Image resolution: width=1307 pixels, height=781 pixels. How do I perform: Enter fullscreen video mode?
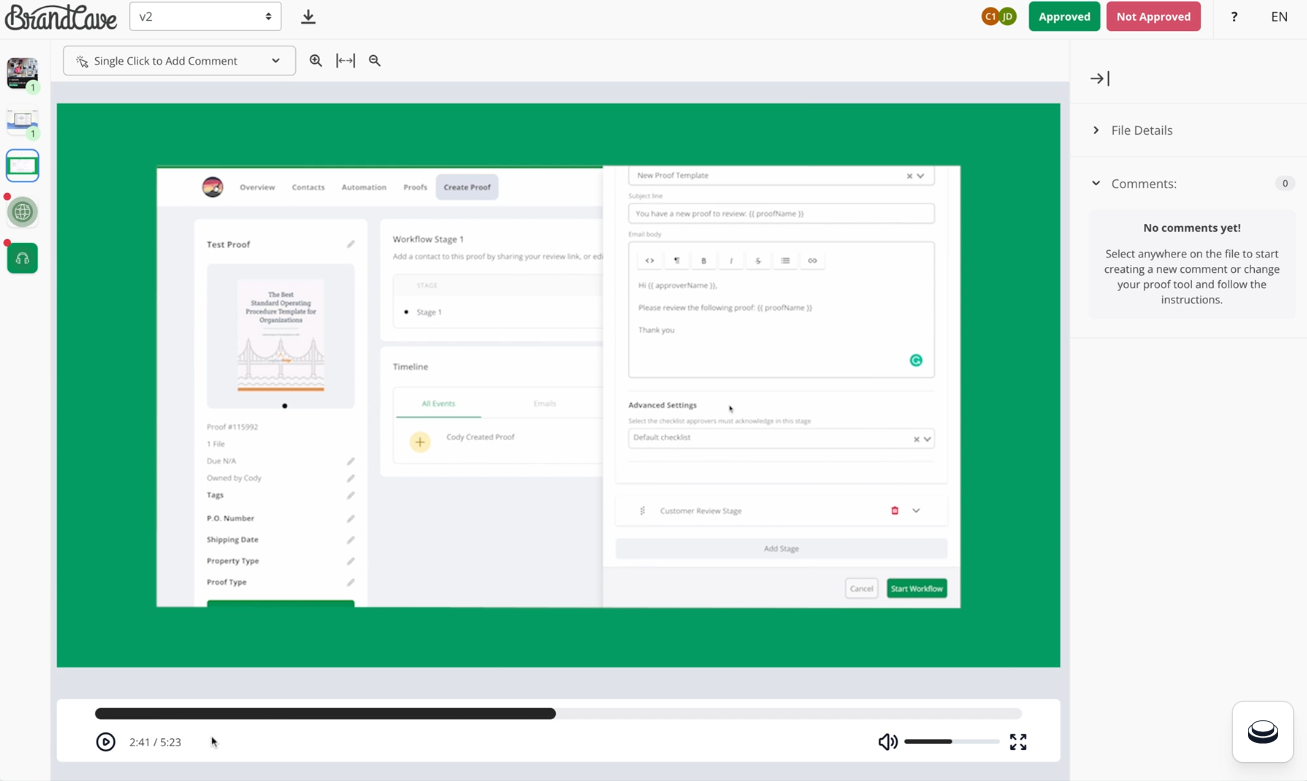click(x=1018, y=742)
